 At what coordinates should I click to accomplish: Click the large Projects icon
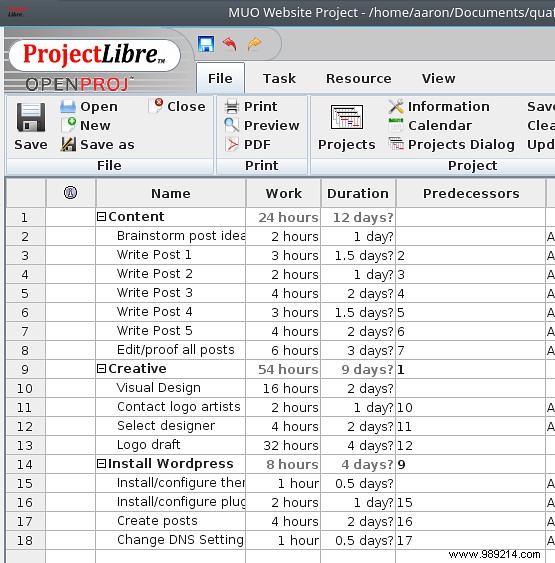(x=347, y=117)
